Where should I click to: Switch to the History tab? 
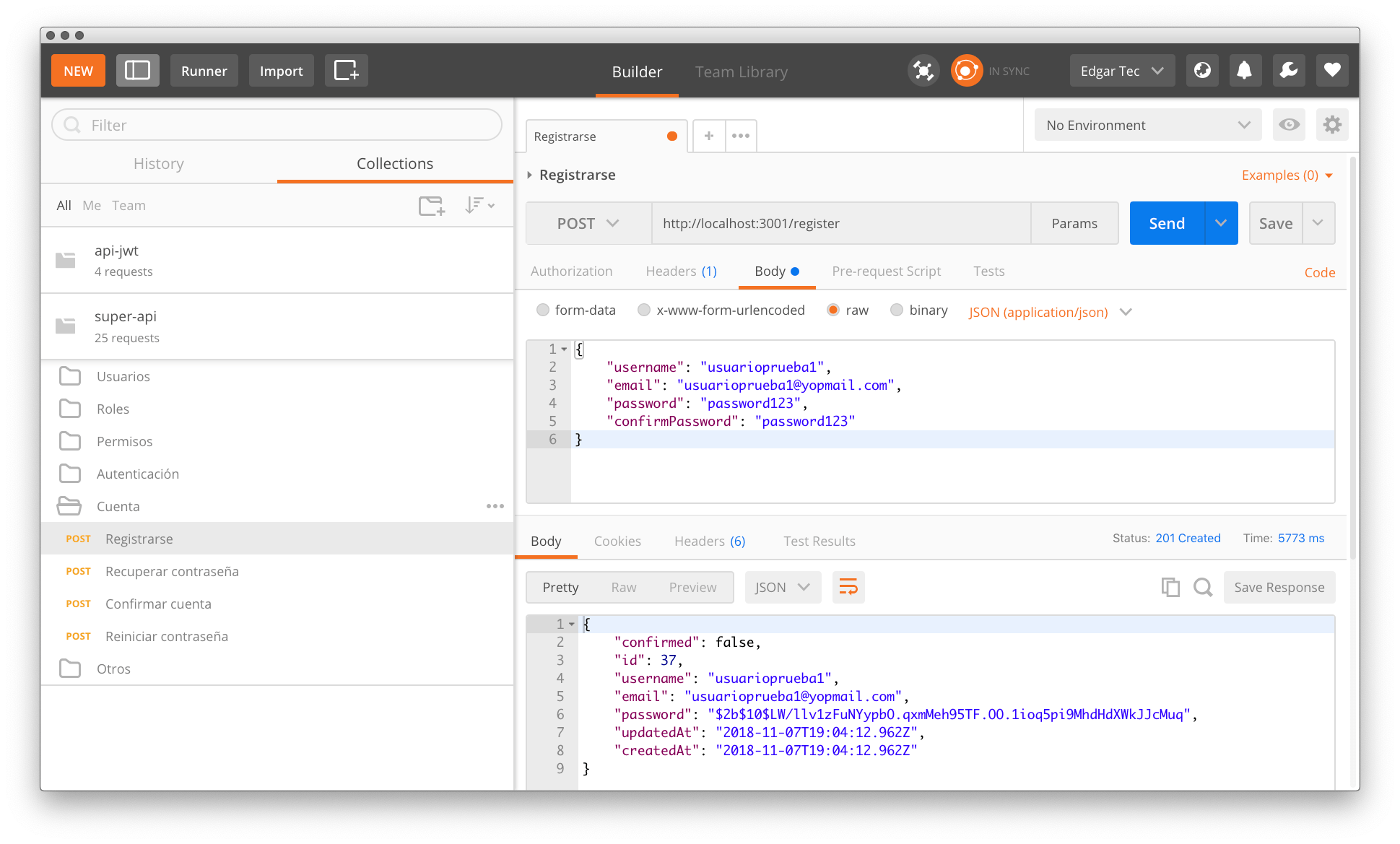pyautogui.click(x=159, y=164)
